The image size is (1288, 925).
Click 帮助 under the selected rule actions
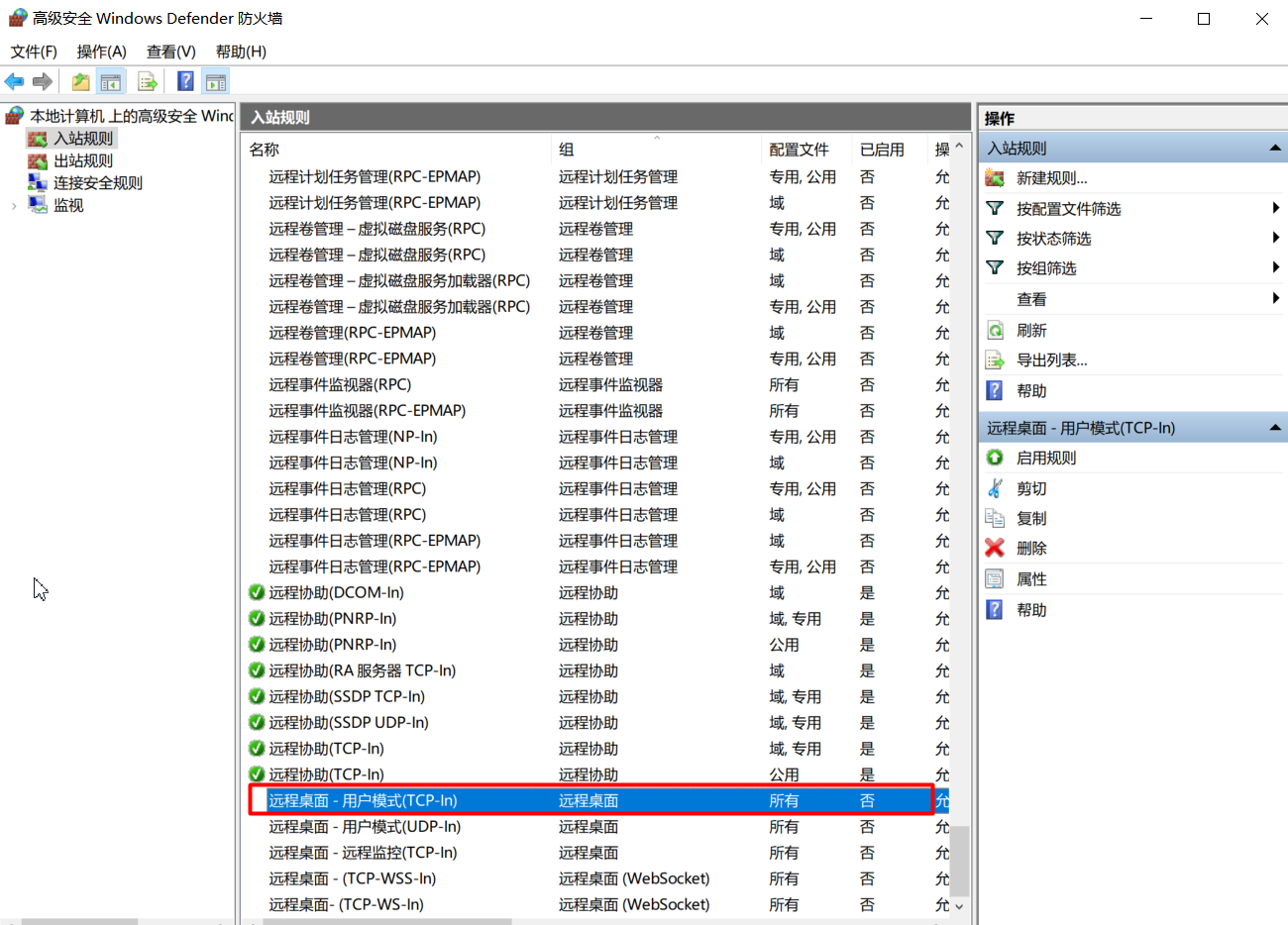1031,610
